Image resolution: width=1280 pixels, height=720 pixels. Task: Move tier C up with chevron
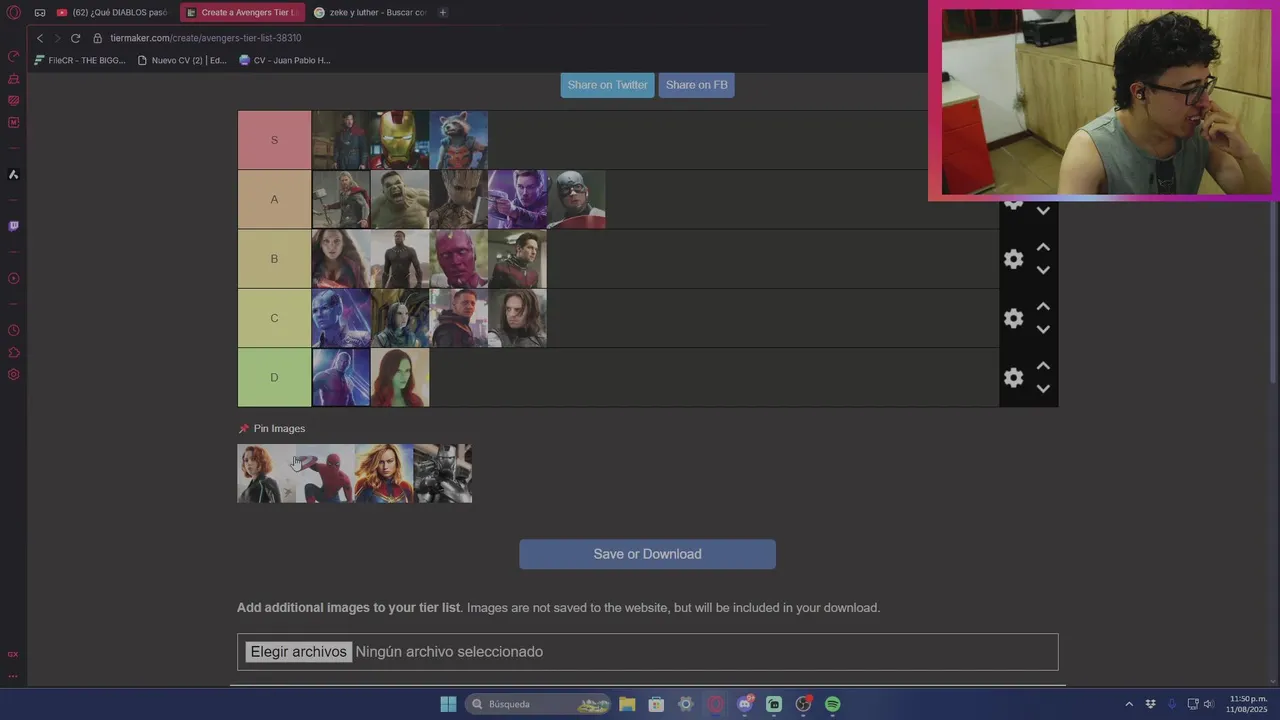click(1043, 306)
